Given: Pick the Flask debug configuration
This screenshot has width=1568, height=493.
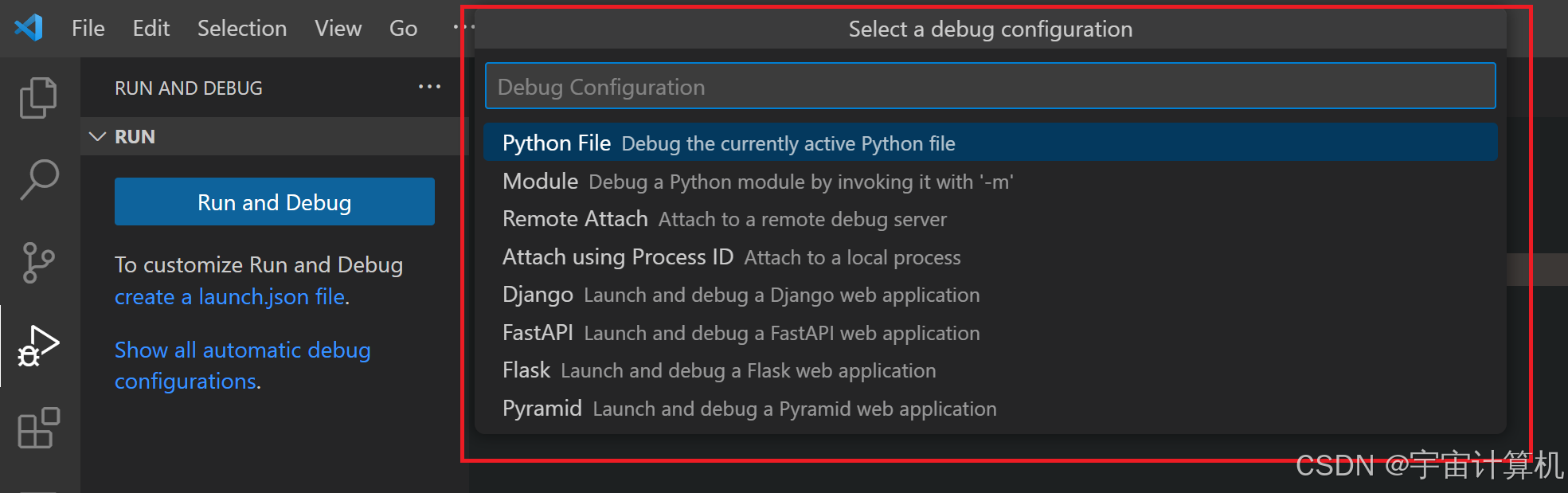Looking at the screenshot, I should click(990, 370).
